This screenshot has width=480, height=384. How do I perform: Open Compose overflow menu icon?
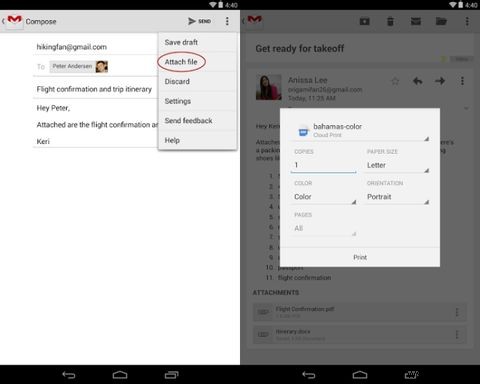coord(227,21)
